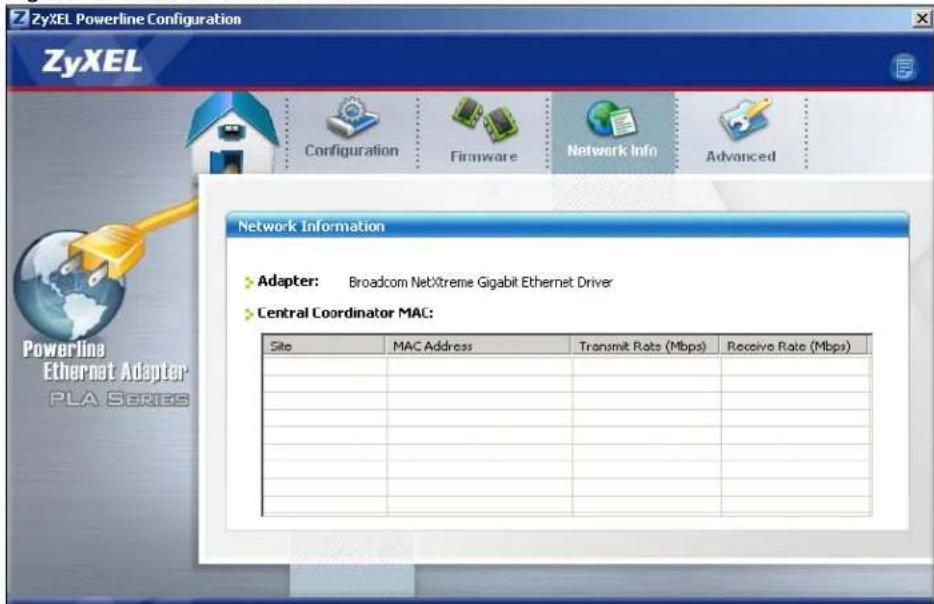Viewport: 934px width, 604px height.
Task: Sort by Transmit Rate (Mbps) header
Action: point(645,346)
